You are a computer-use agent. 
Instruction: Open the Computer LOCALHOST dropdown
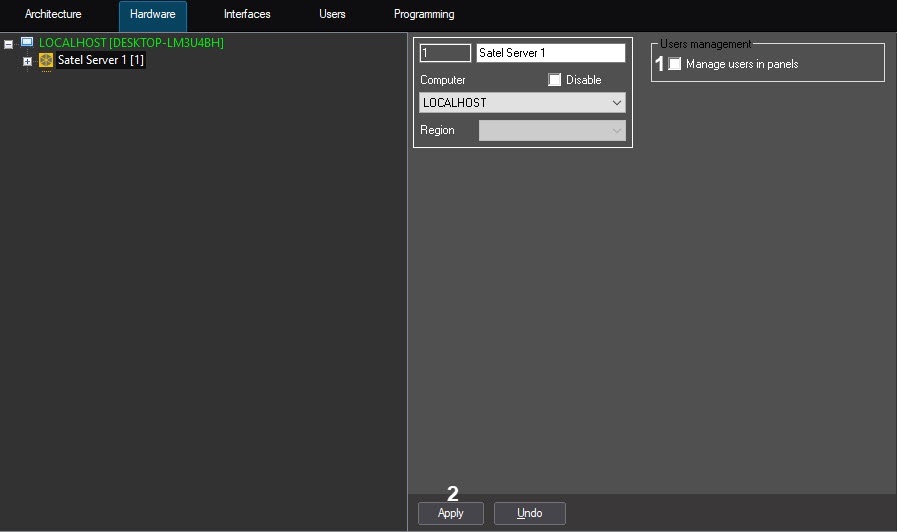pyautogui.click(x=522, y=102)
